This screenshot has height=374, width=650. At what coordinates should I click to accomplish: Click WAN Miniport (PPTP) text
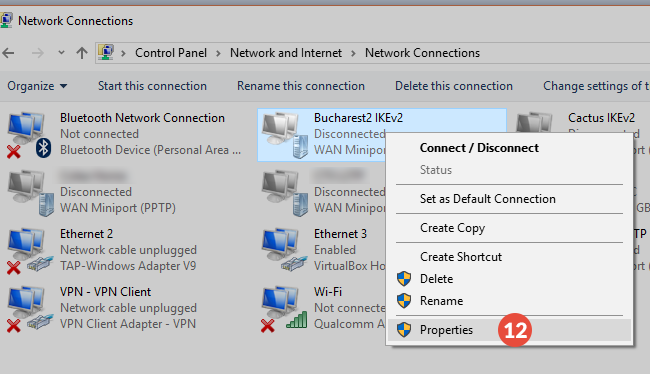click(x=118, y=208)
